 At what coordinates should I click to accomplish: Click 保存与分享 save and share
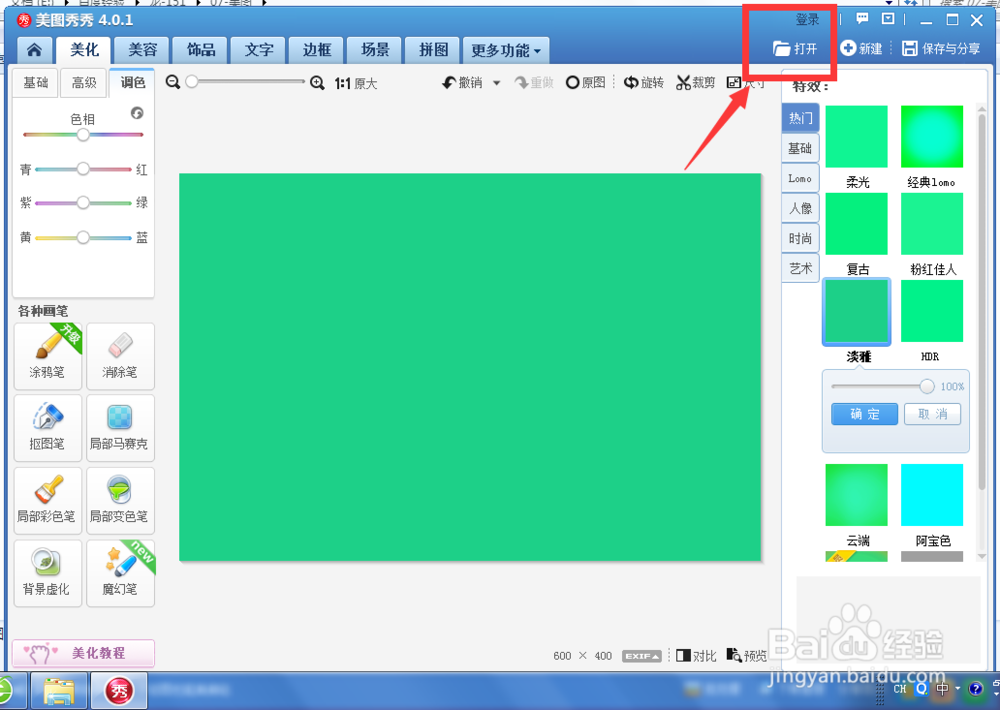click(x=941, y=48)
